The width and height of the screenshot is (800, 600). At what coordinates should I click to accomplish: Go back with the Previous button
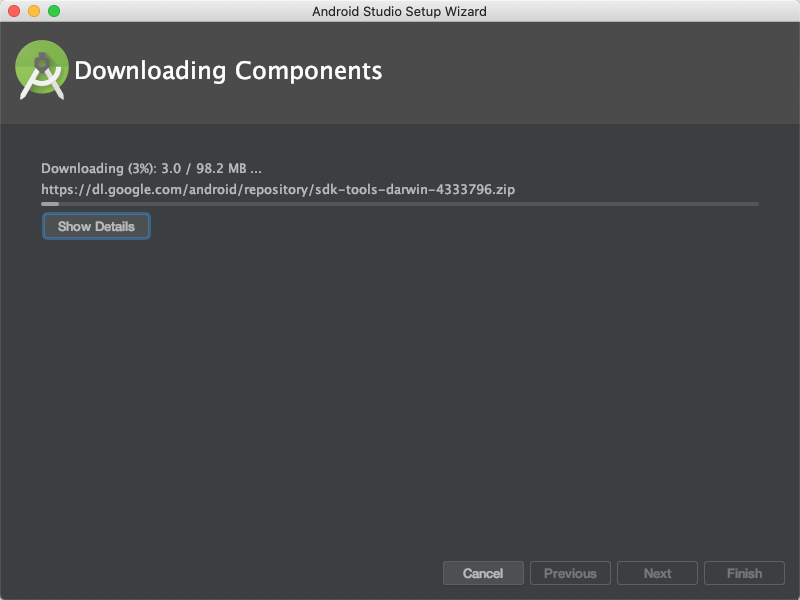tap(570, 573)
